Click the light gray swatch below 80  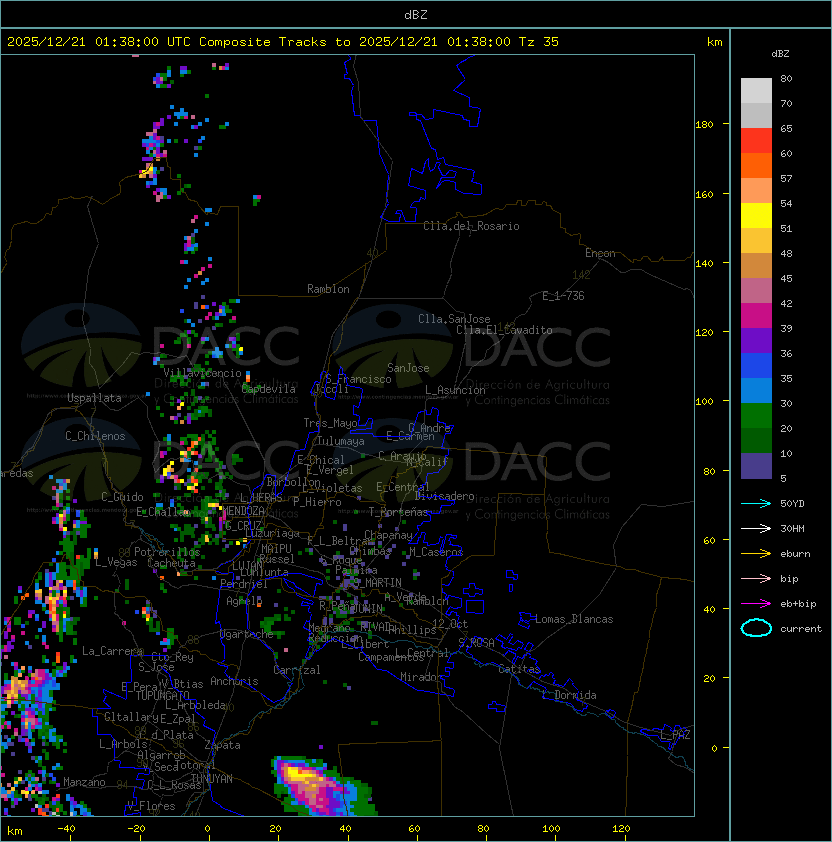pos(756,91)
